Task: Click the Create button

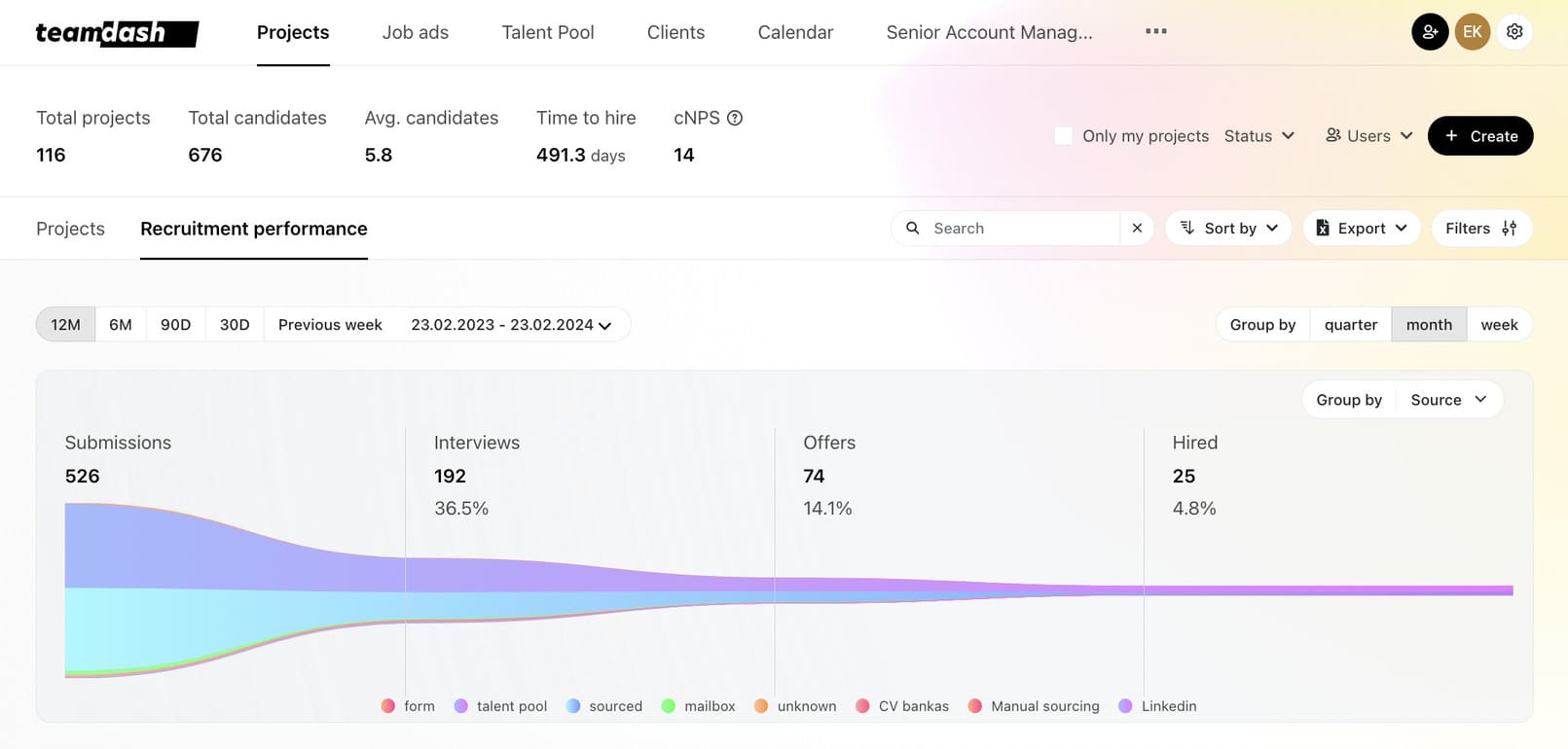Action: click(x=1480, y=136)
